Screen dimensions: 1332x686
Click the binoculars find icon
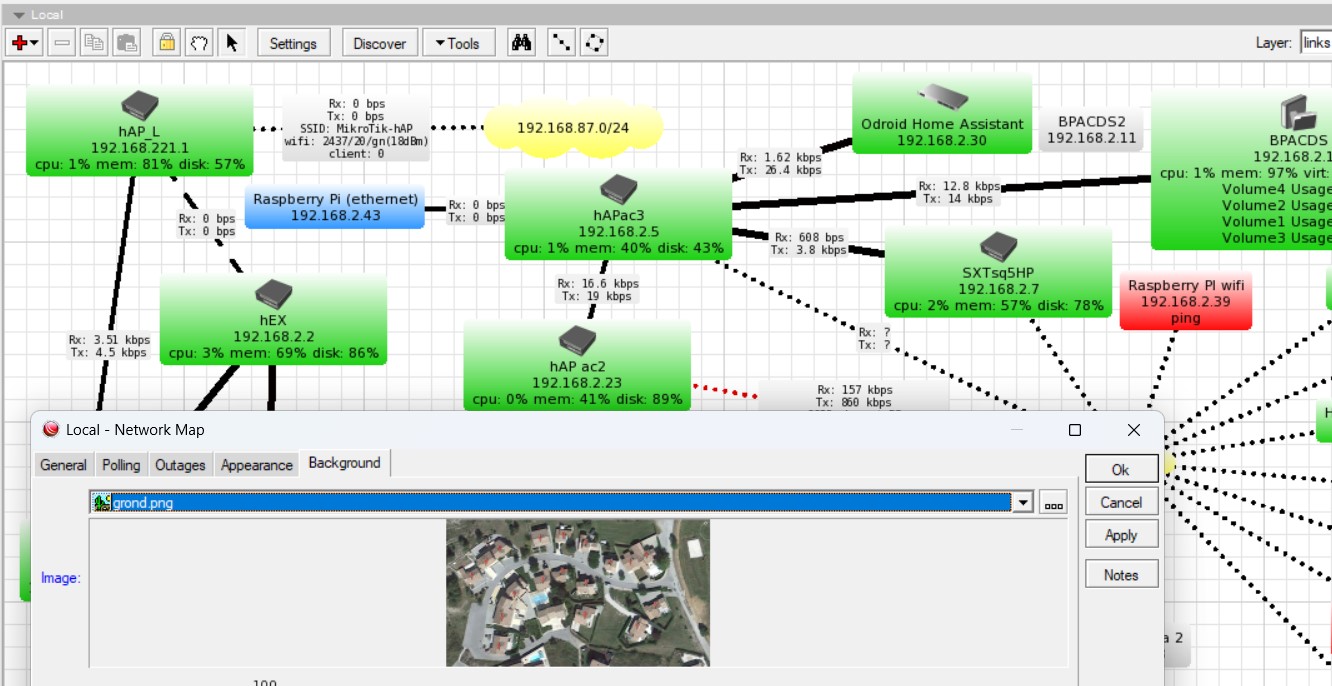point(521,43)
